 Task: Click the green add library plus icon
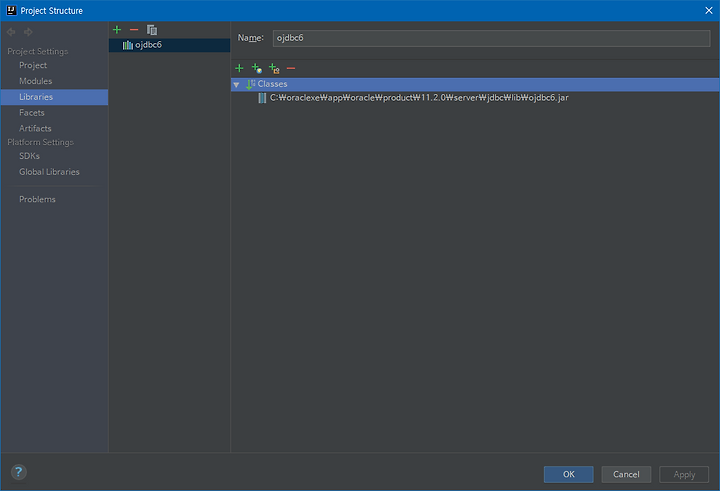pyautogui.click(x=117, y=30)
